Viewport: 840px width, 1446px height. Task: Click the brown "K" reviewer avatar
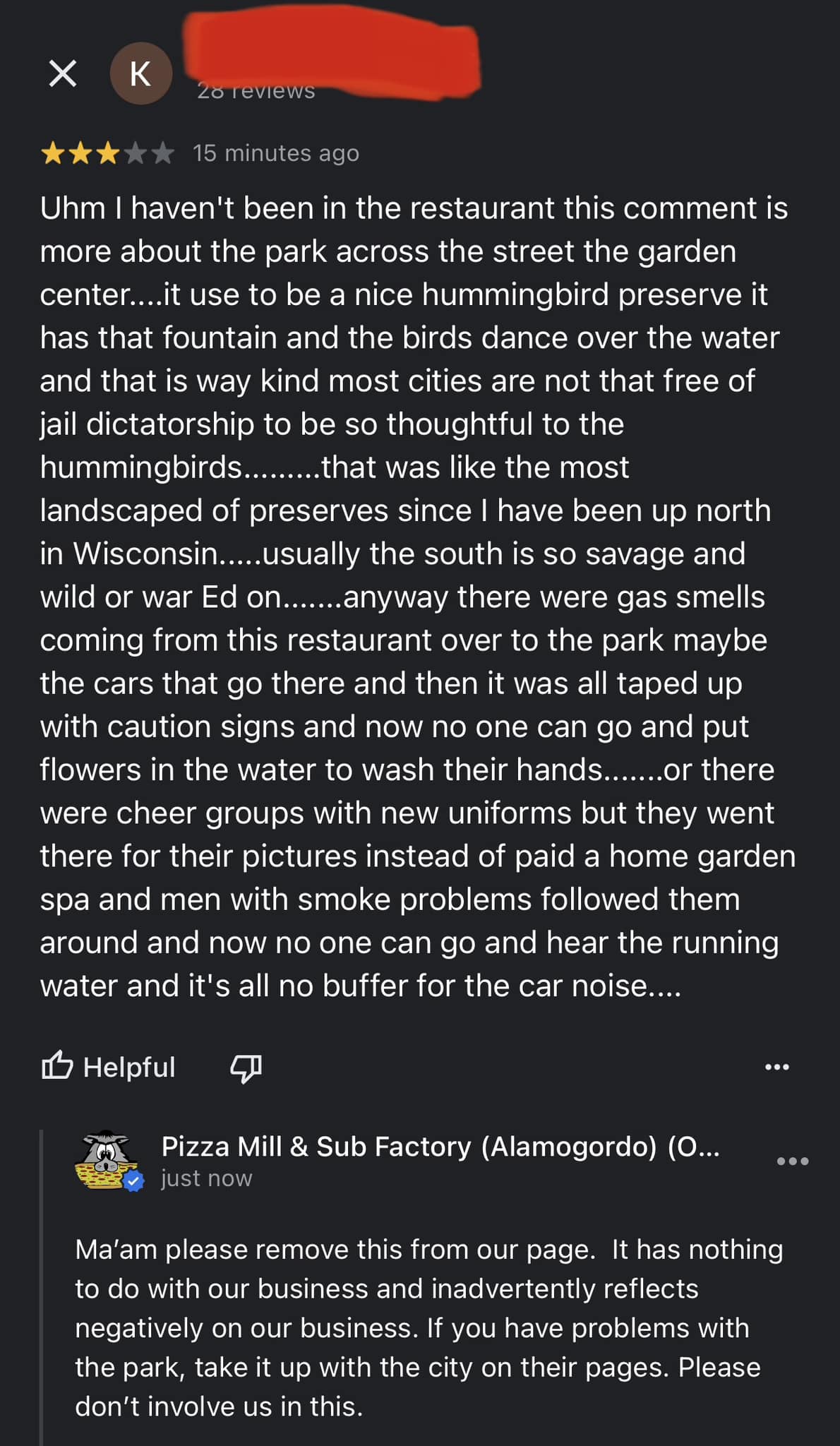click(140, 73)
